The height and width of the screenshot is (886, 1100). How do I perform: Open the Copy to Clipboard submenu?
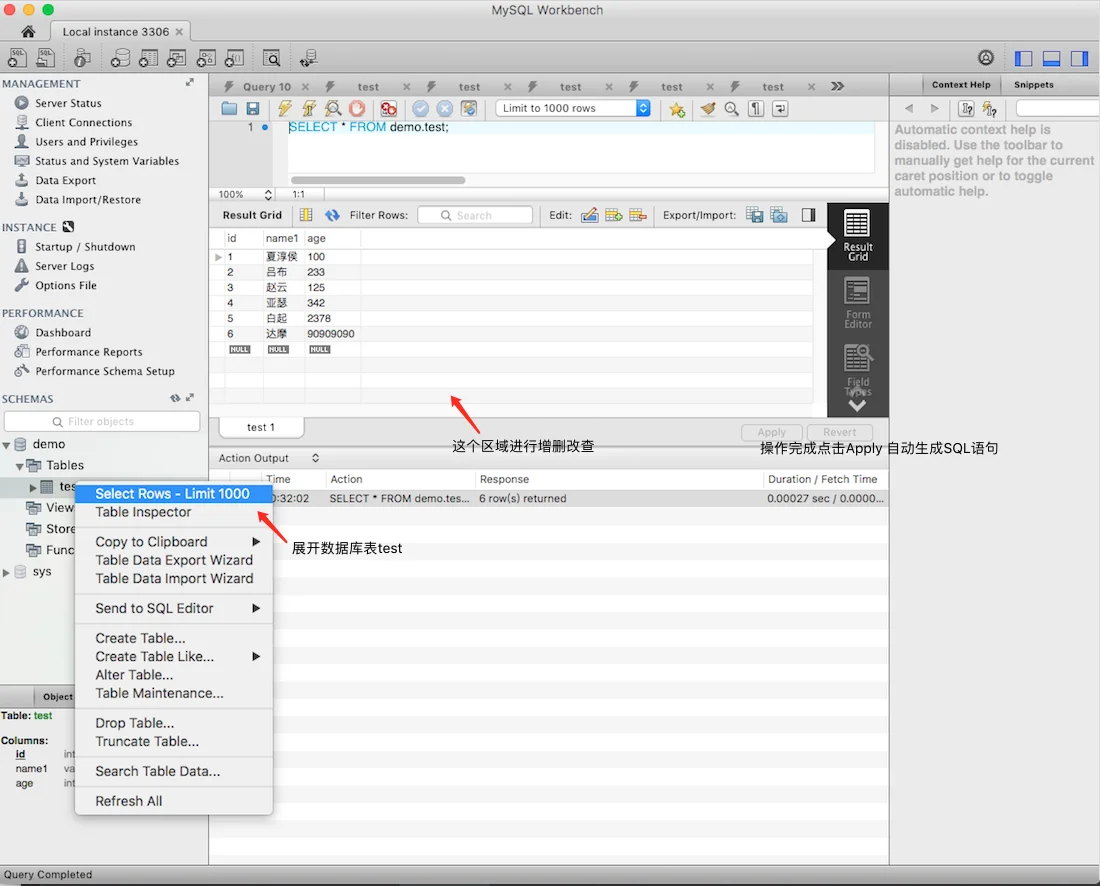(174, 542)
